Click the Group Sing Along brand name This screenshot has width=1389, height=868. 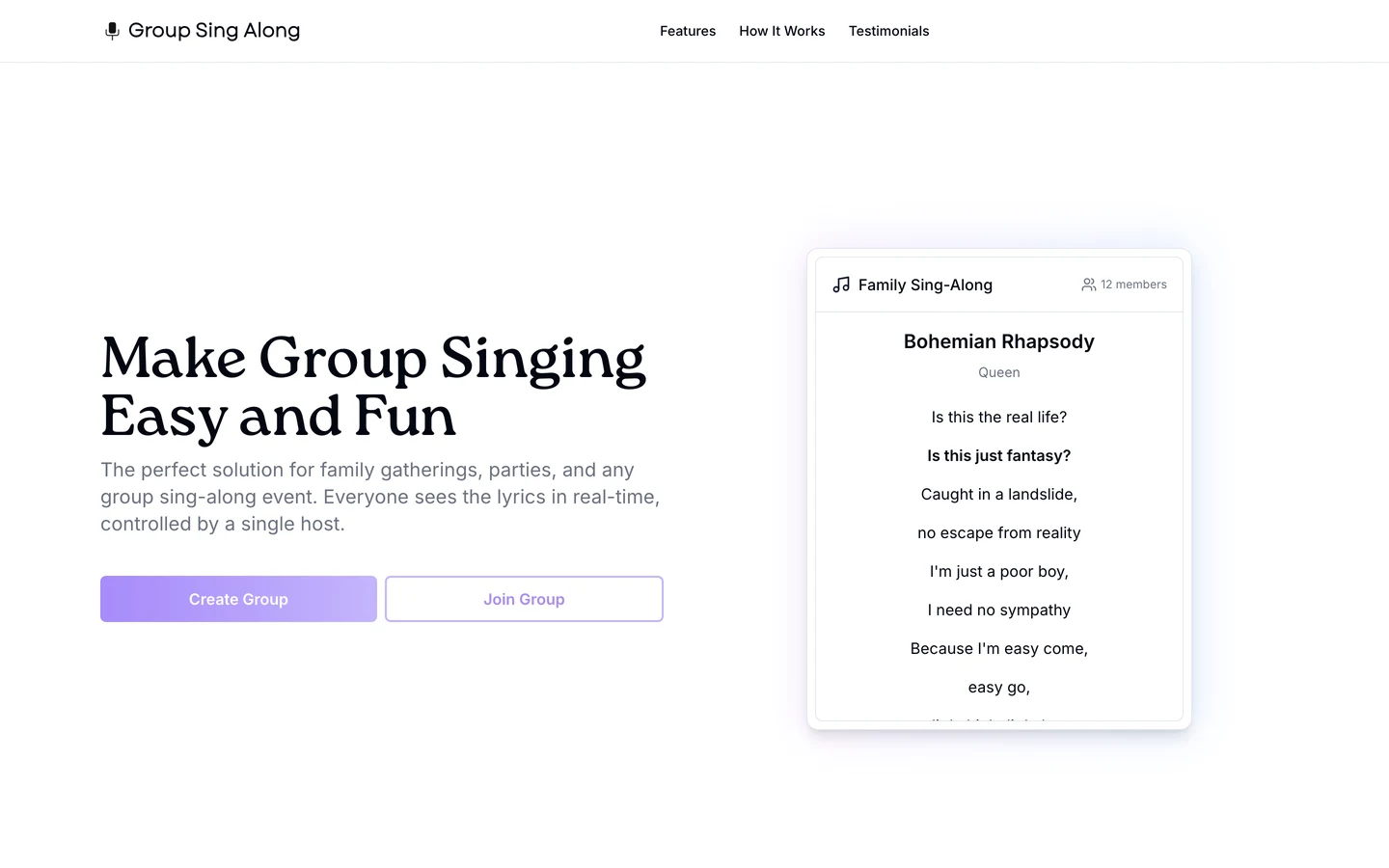click(x=214, y=31)
